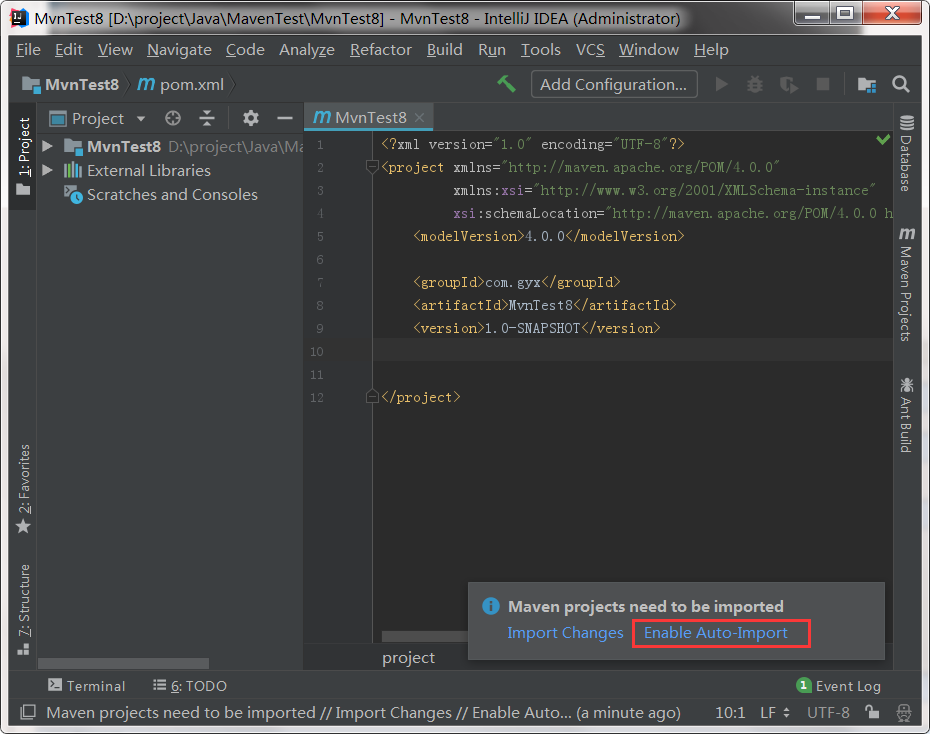Click Add Configuration... button
This screenshot has width=930, height=734.
(614, 84)
